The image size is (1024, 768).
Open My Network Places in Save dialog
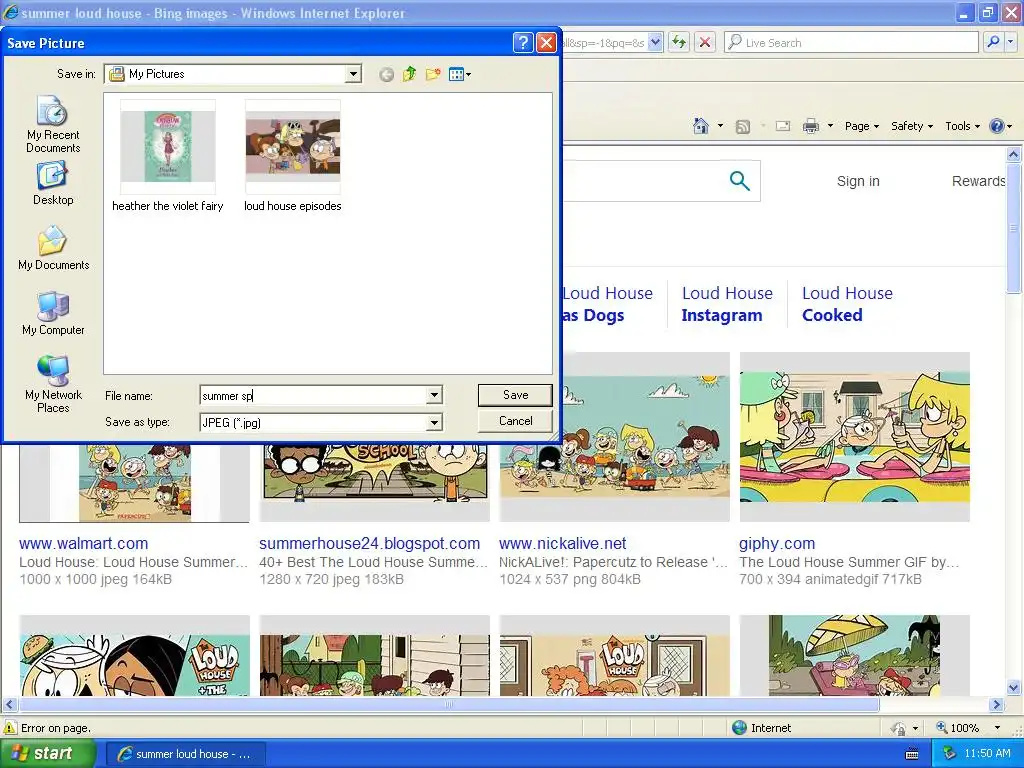(54, 384)
